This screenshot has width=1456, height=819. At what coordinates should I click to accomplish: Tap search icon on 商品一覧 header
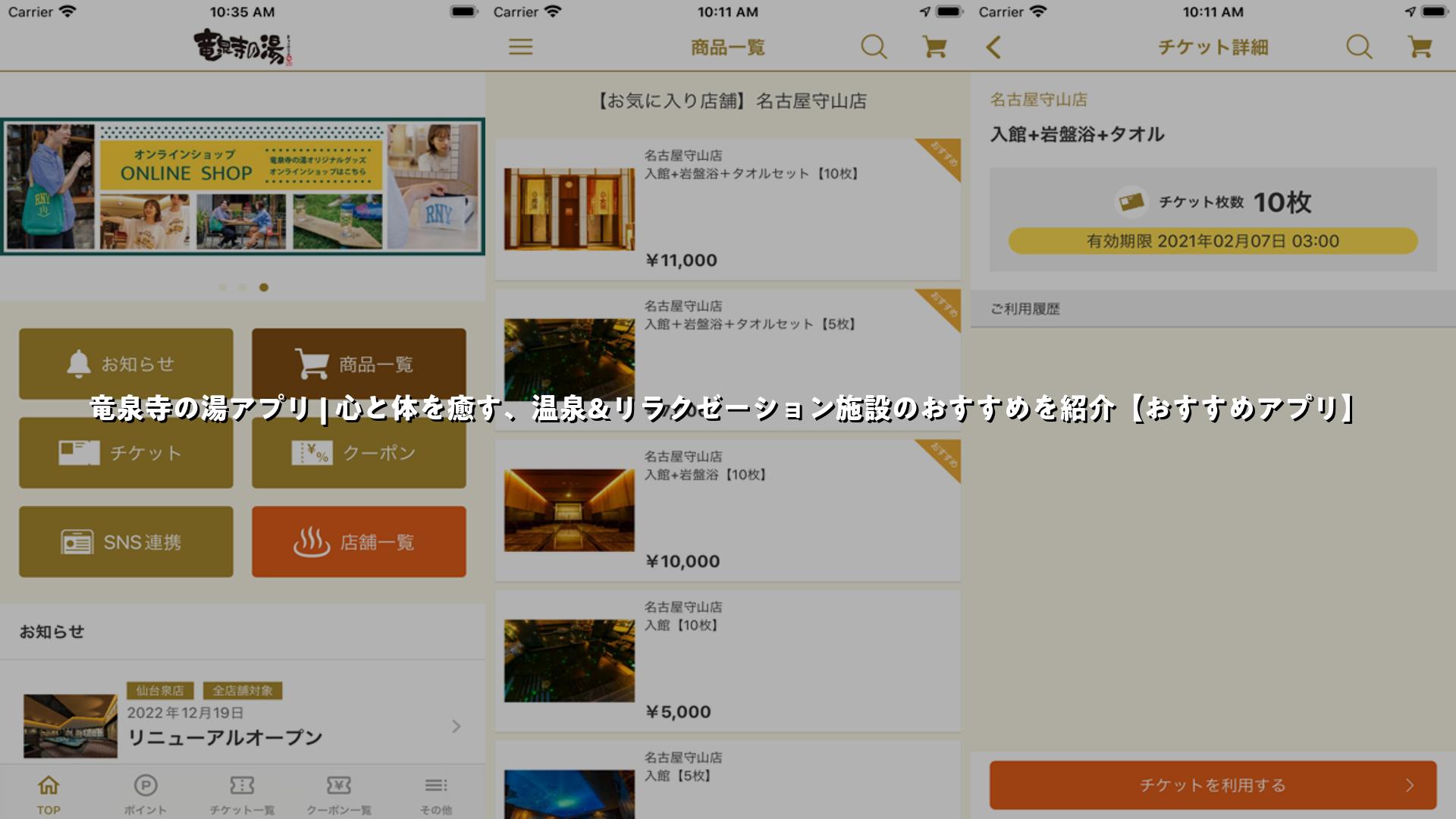click(x=874, y=47)
